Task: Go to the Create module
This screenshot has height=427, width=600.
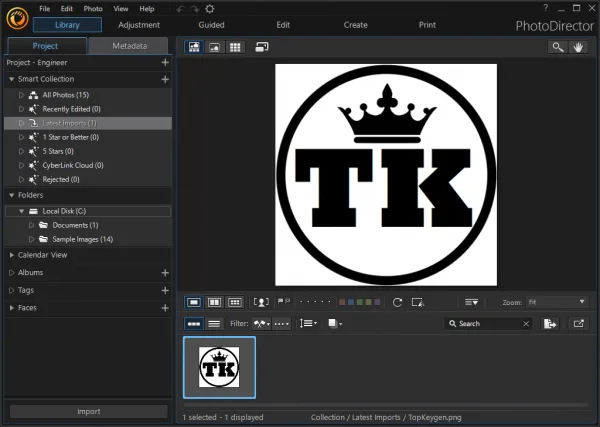Action: pyautogui.click(x=355, y=25)
